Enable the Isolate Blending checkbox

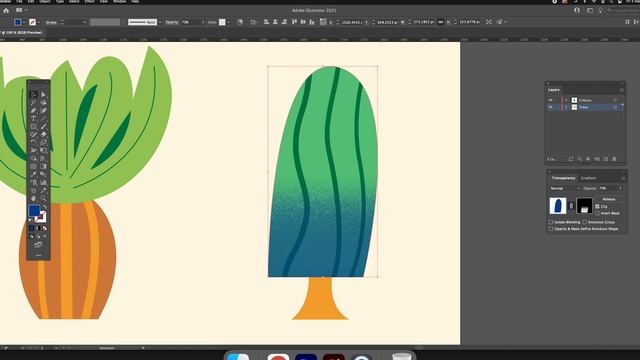point(551,222)
